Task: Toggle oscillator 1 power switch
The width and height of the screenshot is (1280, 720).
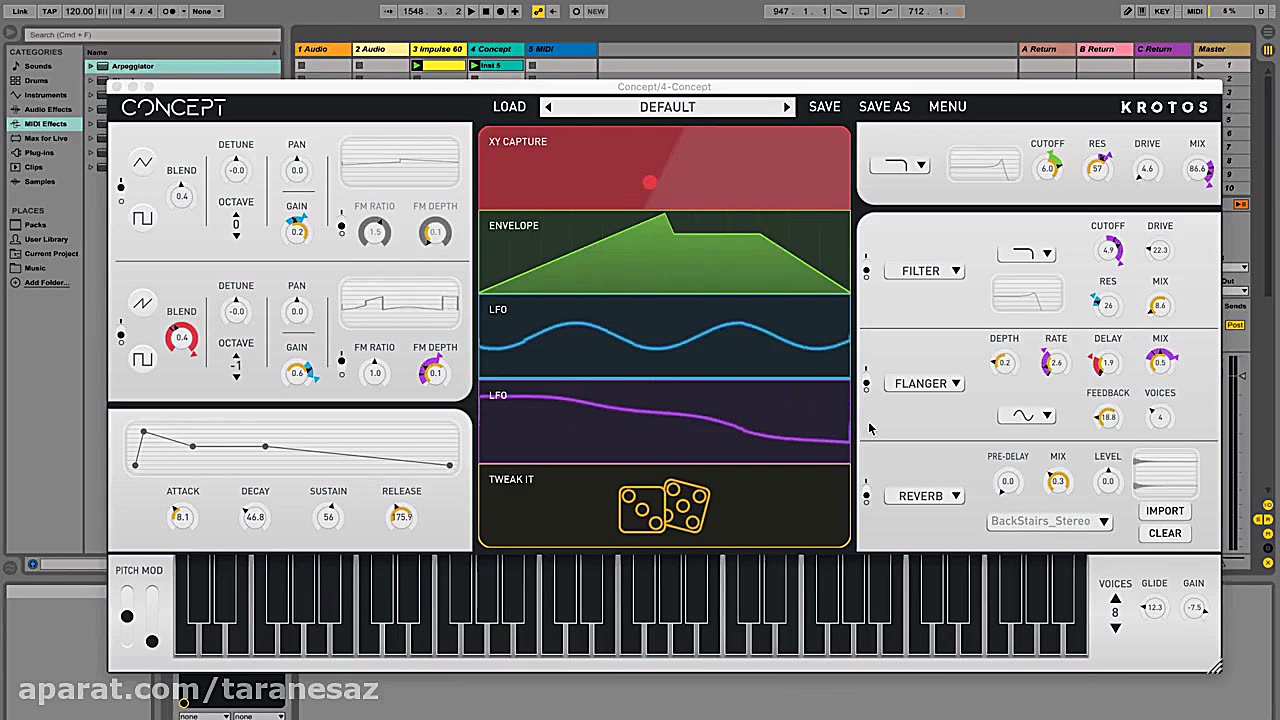Action: 121,190
